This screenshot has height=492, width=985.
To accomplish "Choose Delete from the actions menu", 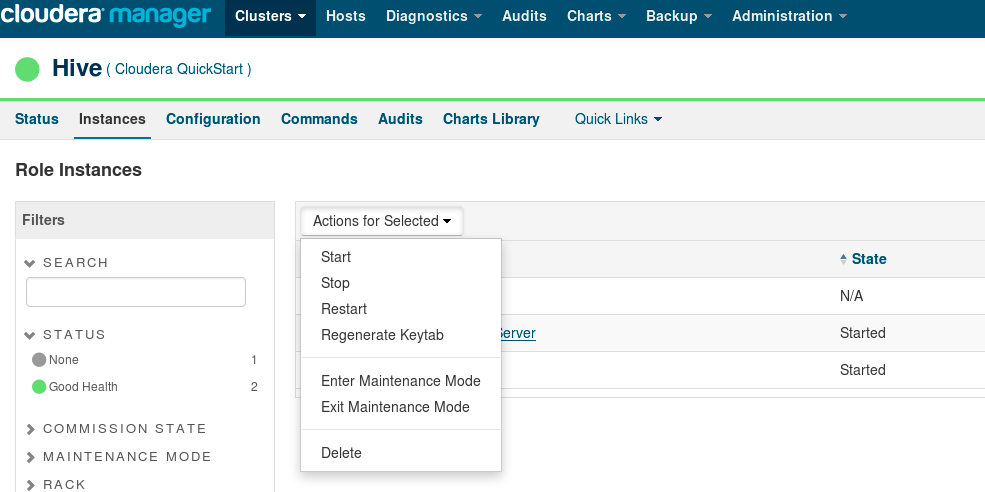I will coord(341,453).
